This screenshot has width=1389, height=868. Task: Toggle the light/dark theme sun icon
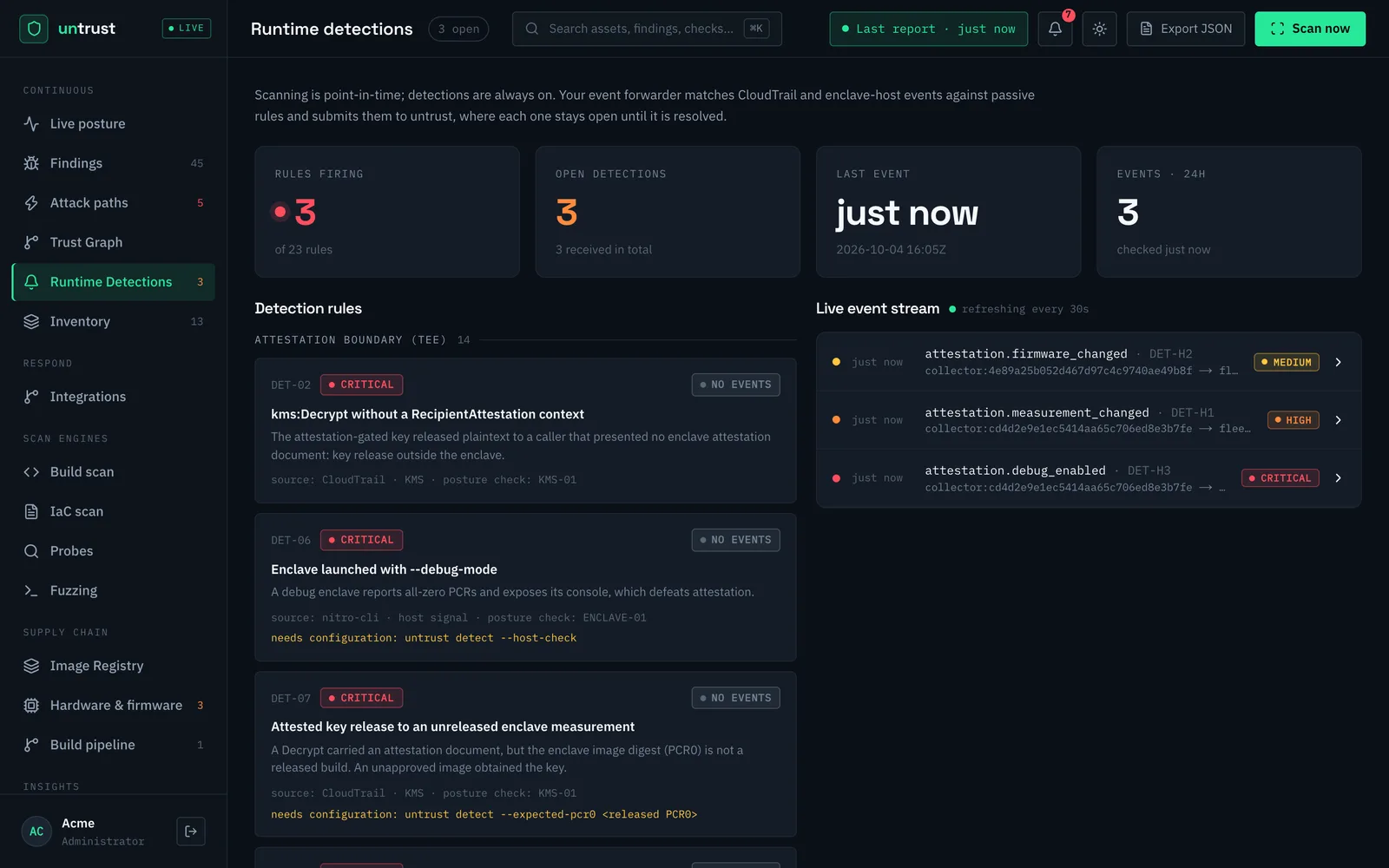point(1099,29)
